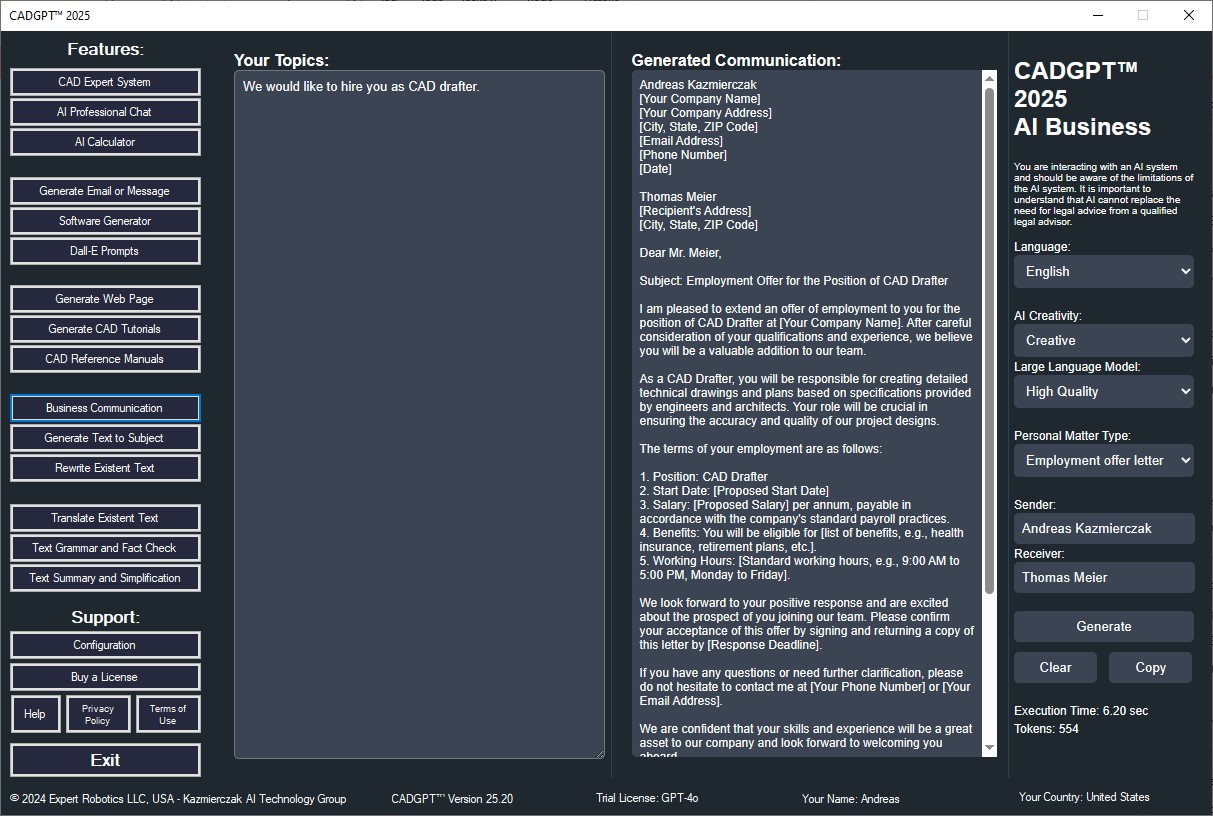Expand the AI Creativity dropdown

pyautogui.click(x=1104, y=340)
